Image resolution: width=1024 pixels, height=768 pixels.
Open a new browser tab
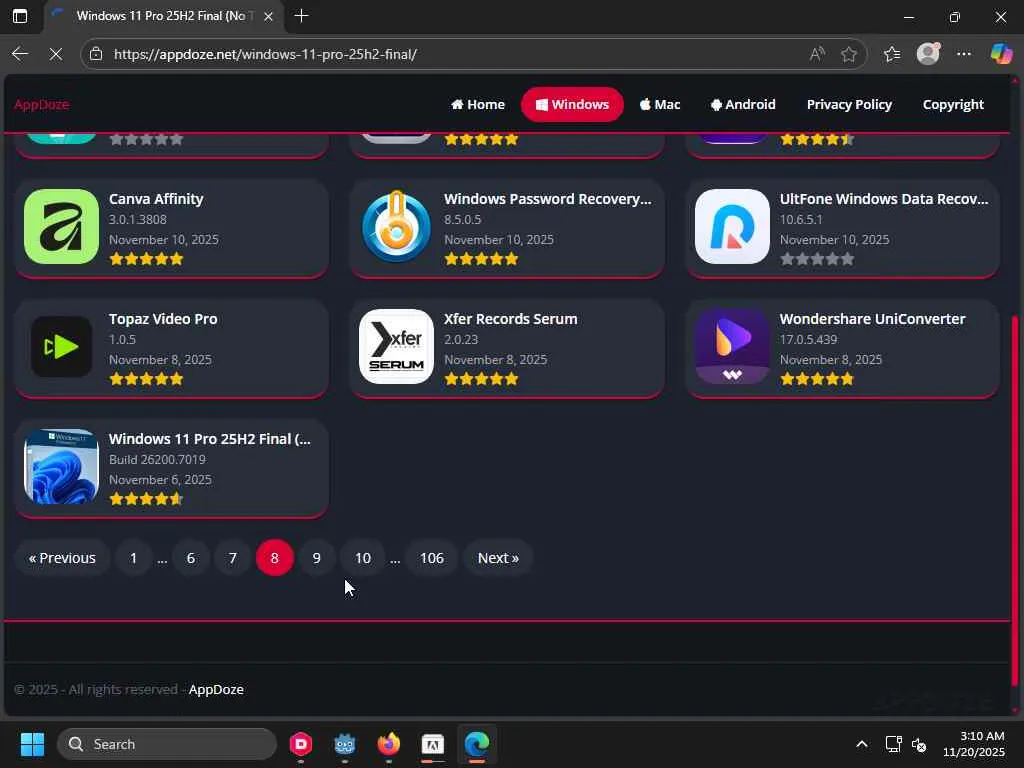302,16
